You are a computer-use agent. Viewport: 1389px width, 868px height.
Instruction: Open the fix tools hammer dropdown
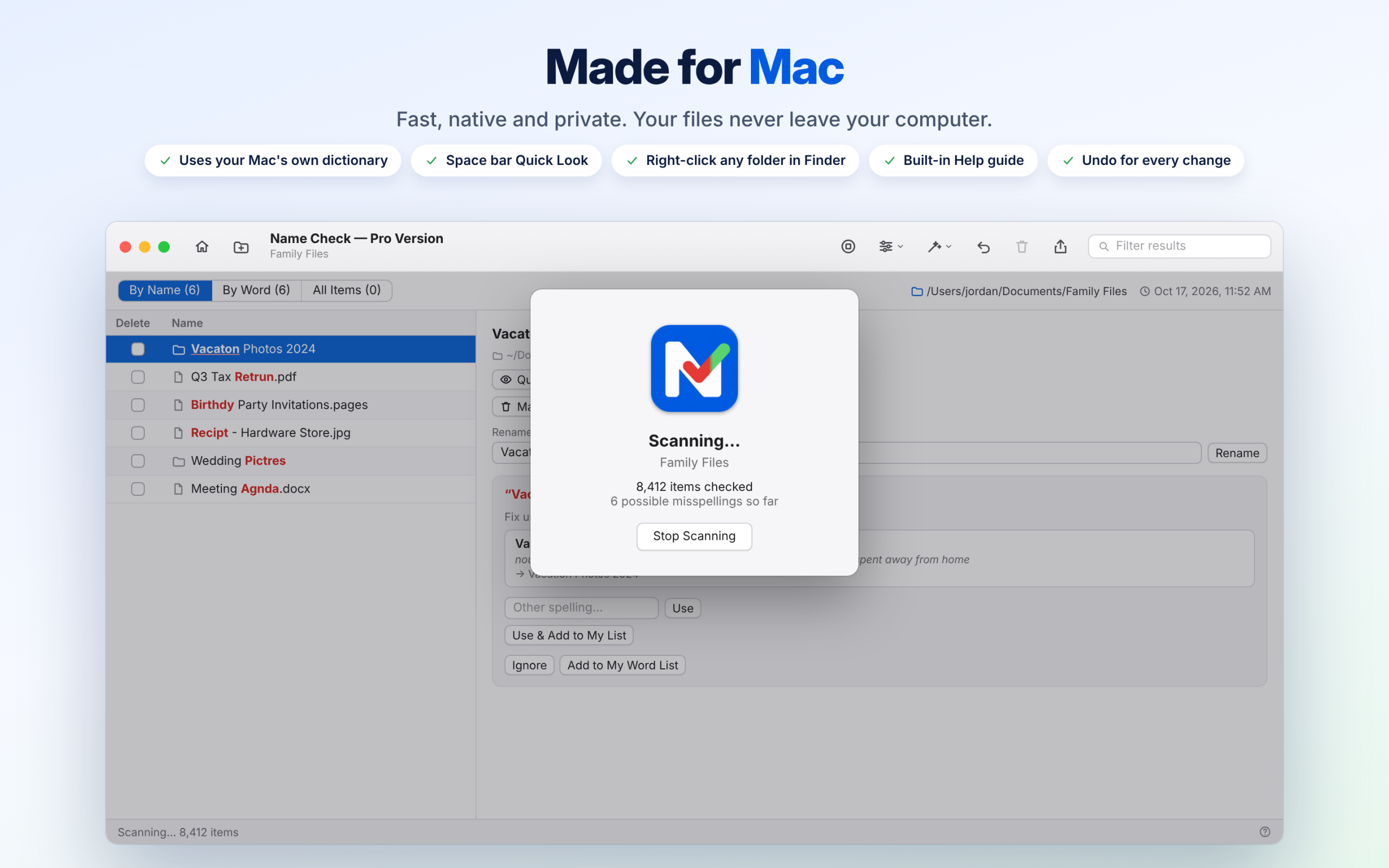click(x=940, y=246)
